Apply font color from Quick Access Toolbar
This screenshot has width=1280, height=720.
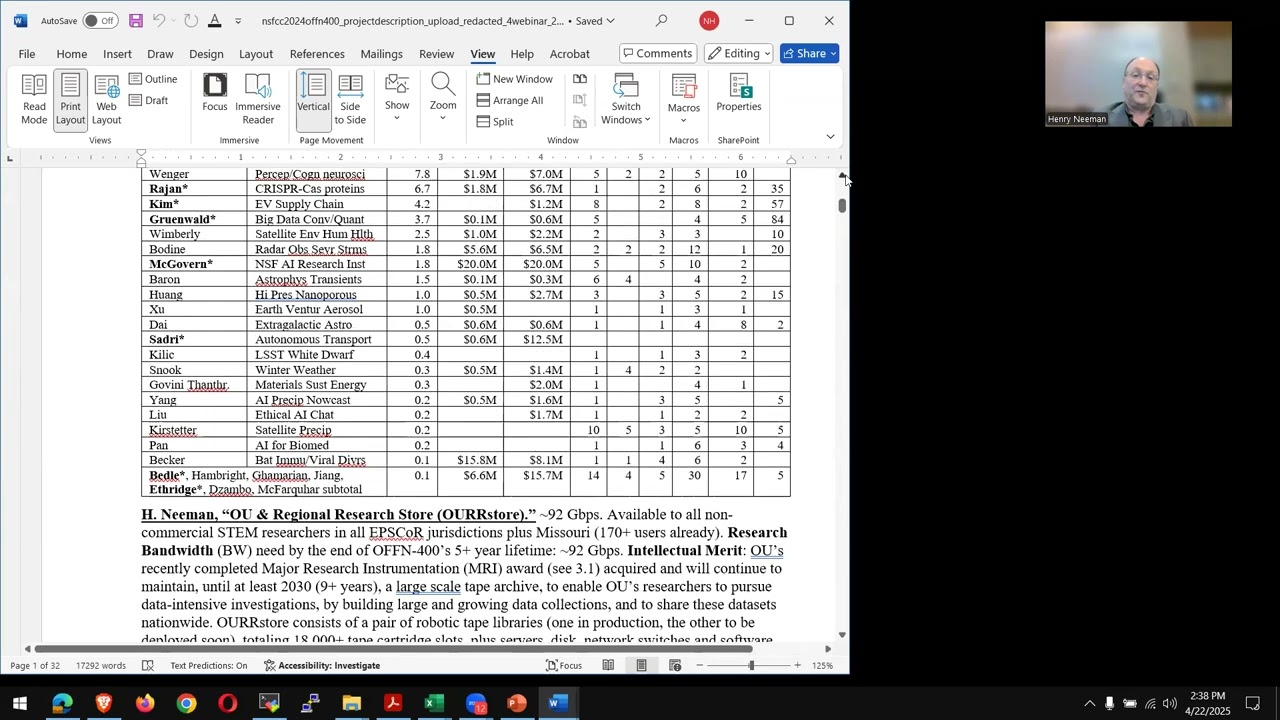click(216, 21)
